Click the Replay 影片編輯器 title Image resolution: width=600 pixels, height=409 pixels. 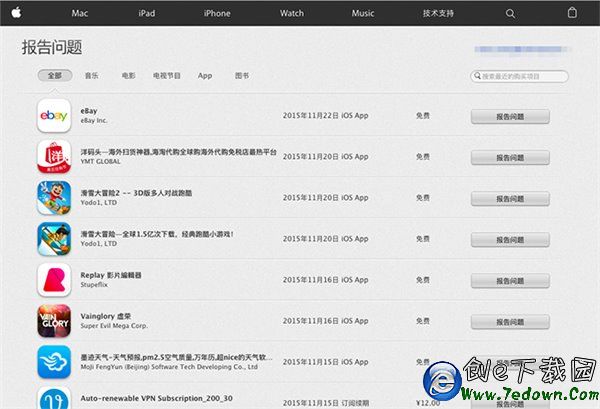(x=111, y=275)
